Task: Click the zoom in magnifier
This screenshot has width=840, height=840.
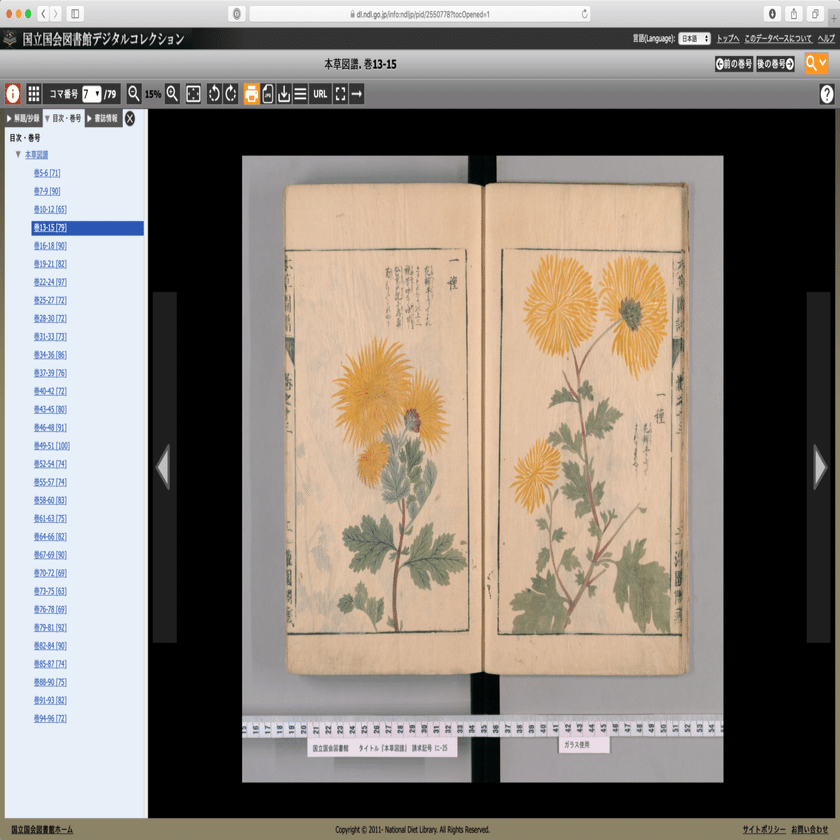Action: pyautogui.click(x=172, y=94)
